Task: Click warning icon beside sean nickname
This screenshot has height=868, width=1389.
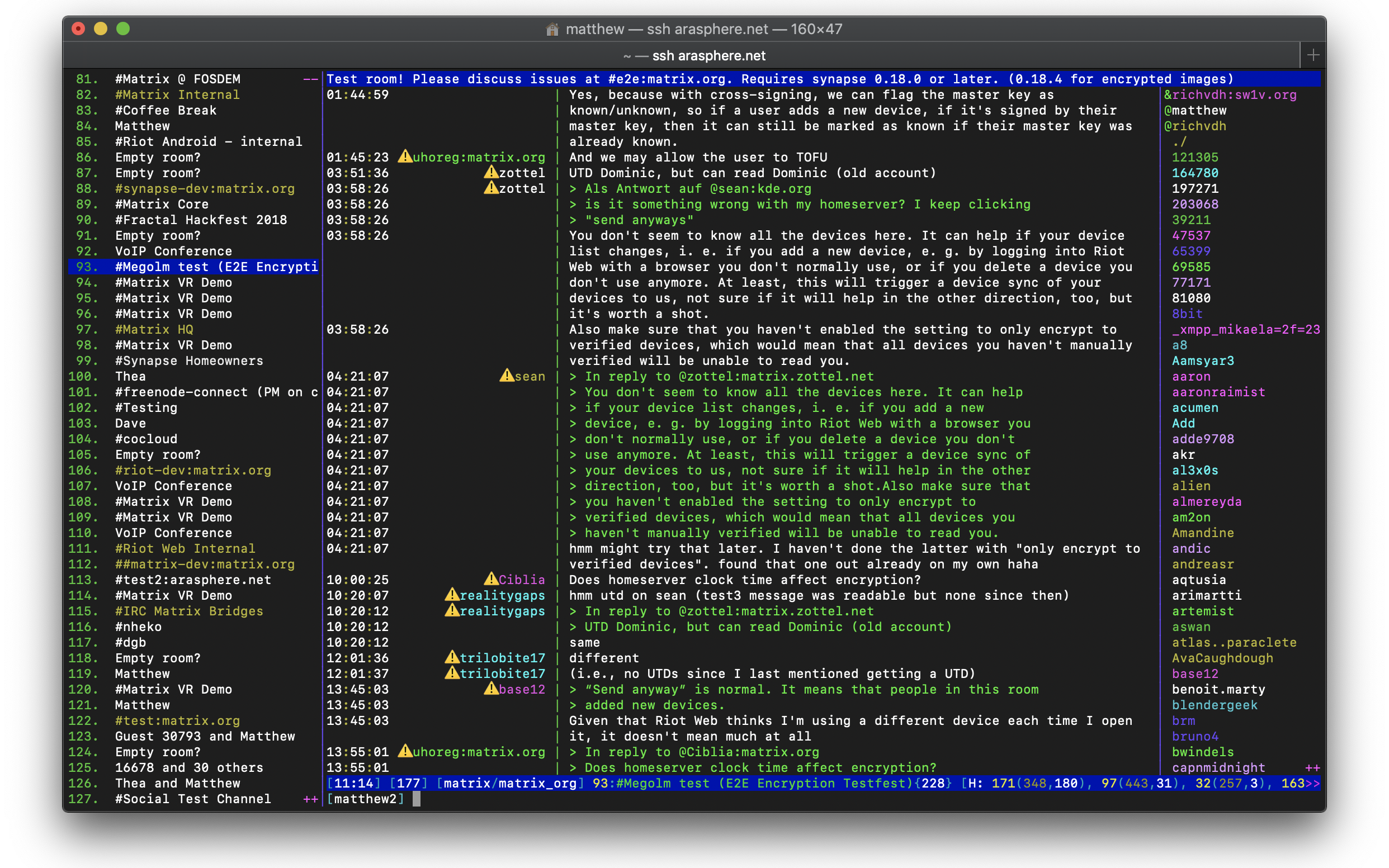Action: coord(506,376)
